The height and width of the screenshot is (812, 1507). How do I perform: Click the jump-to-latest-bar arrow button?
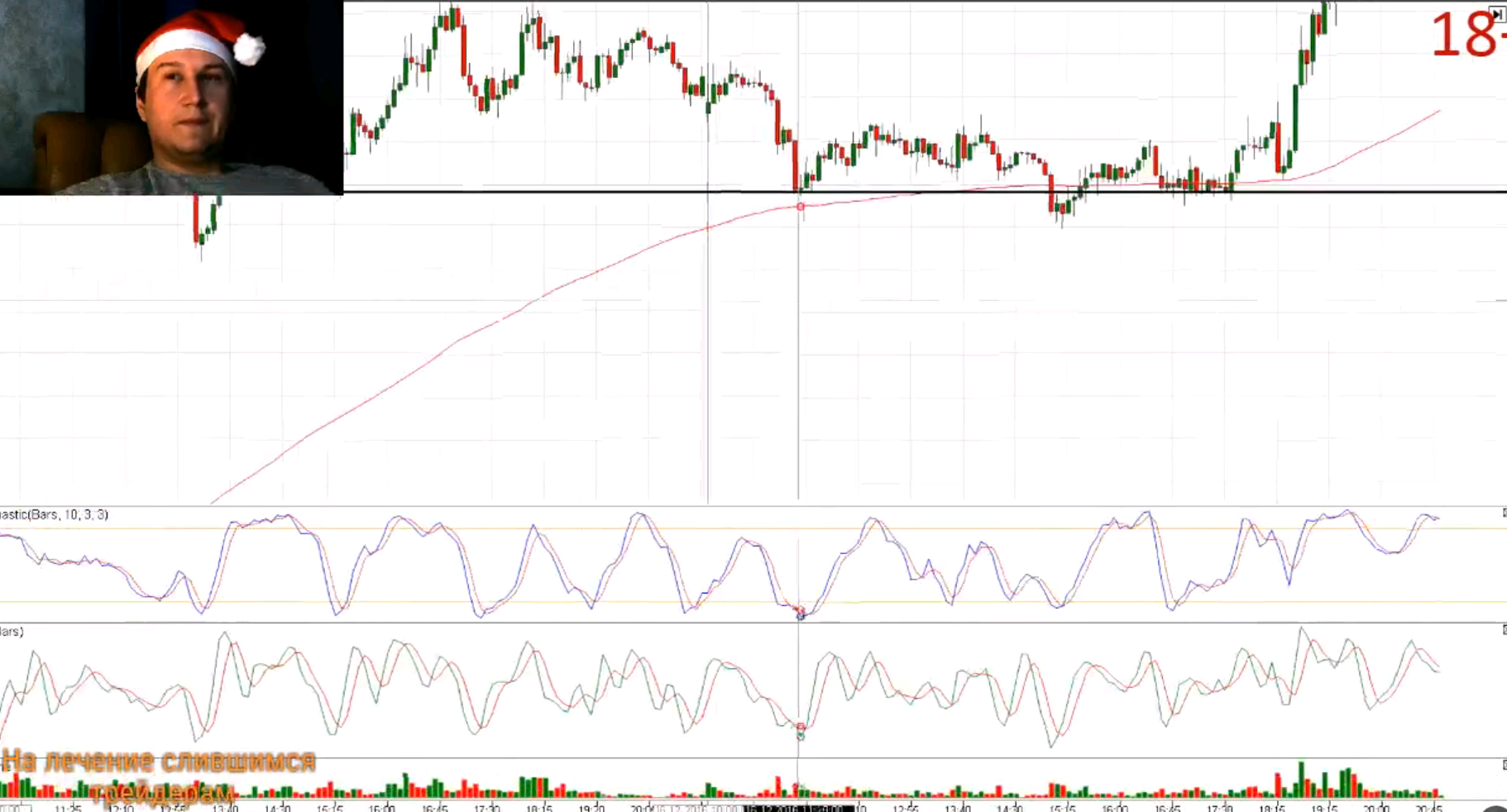coord(1498,14)
